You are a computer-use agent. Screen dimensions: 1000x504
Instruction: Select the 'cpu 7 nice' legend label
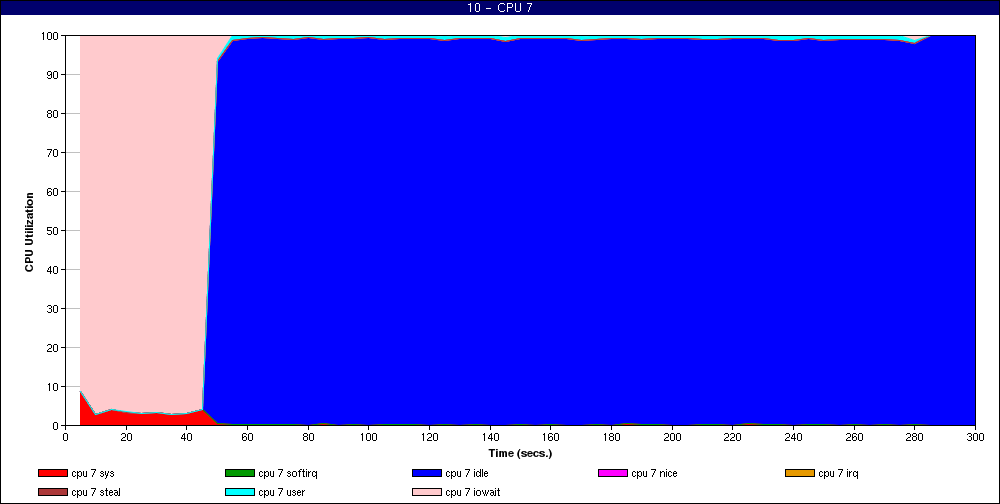[654, 474]
